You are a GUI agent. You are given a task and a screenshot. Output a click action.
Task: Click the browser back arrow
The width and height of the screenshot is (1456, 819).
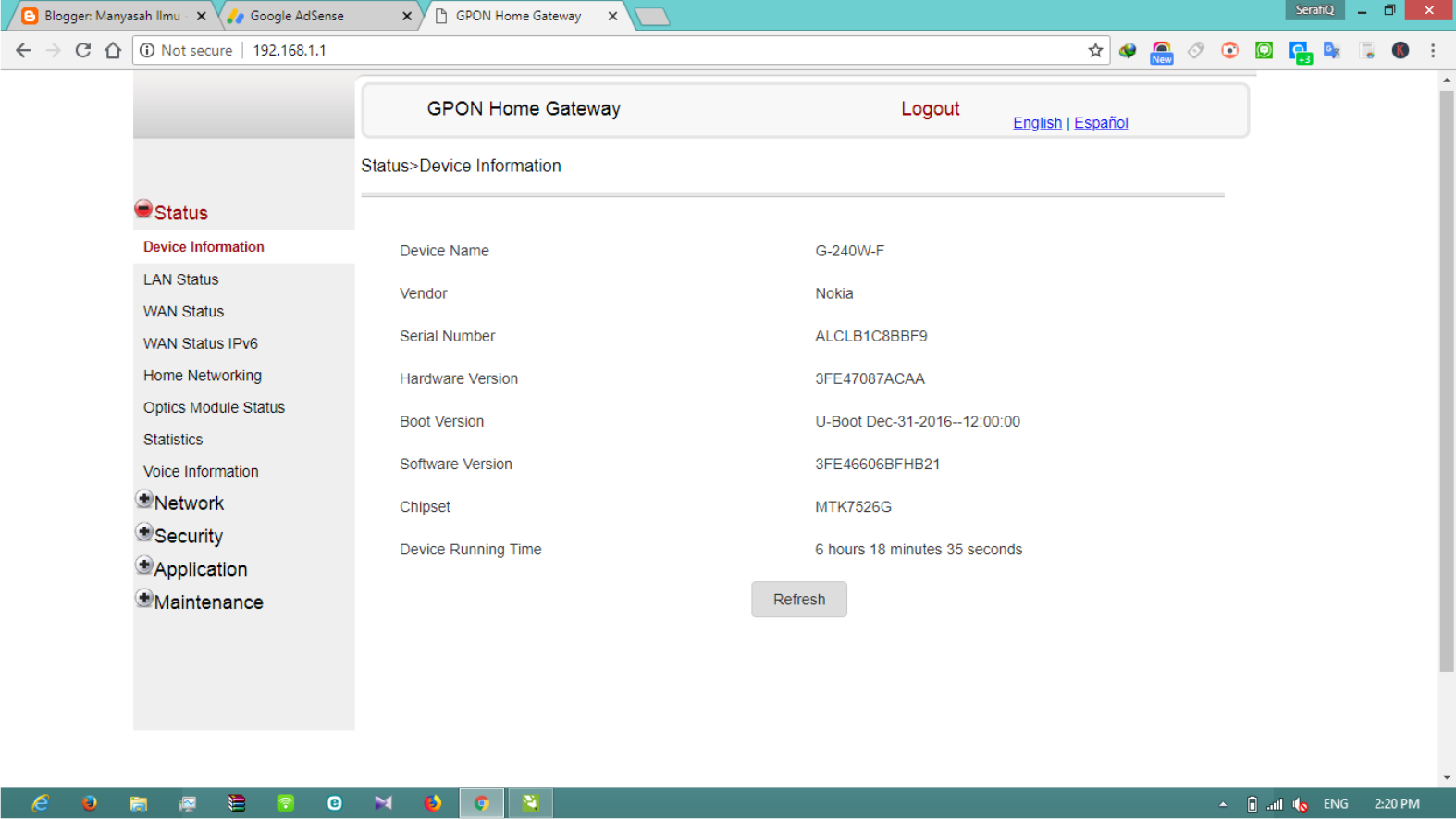pos(23,50)
